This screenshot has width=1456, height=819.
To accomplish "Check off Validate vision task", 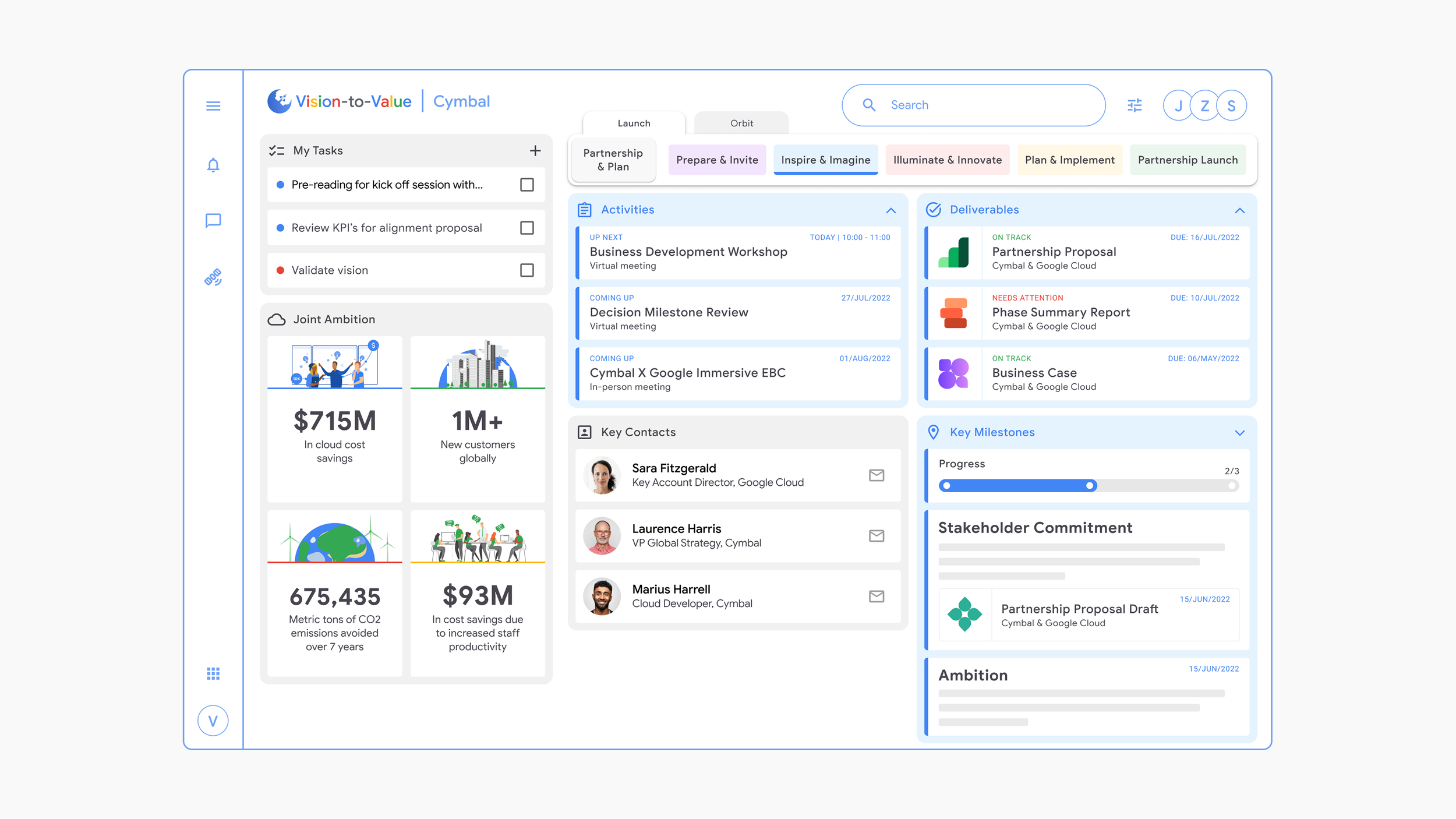I will tap(527, 270).
